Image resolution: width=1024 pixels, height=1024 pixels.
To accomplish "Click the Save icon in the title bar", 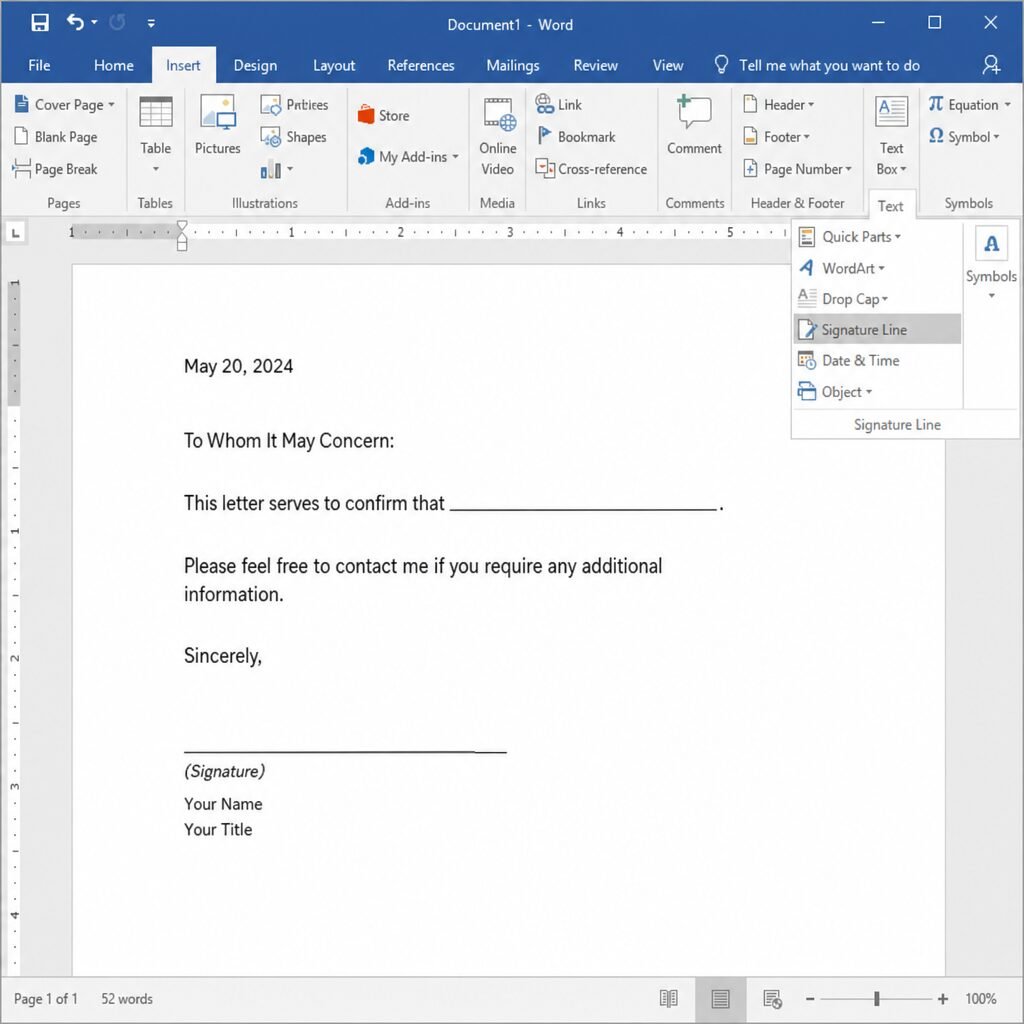I will click(x=40, y=24).
